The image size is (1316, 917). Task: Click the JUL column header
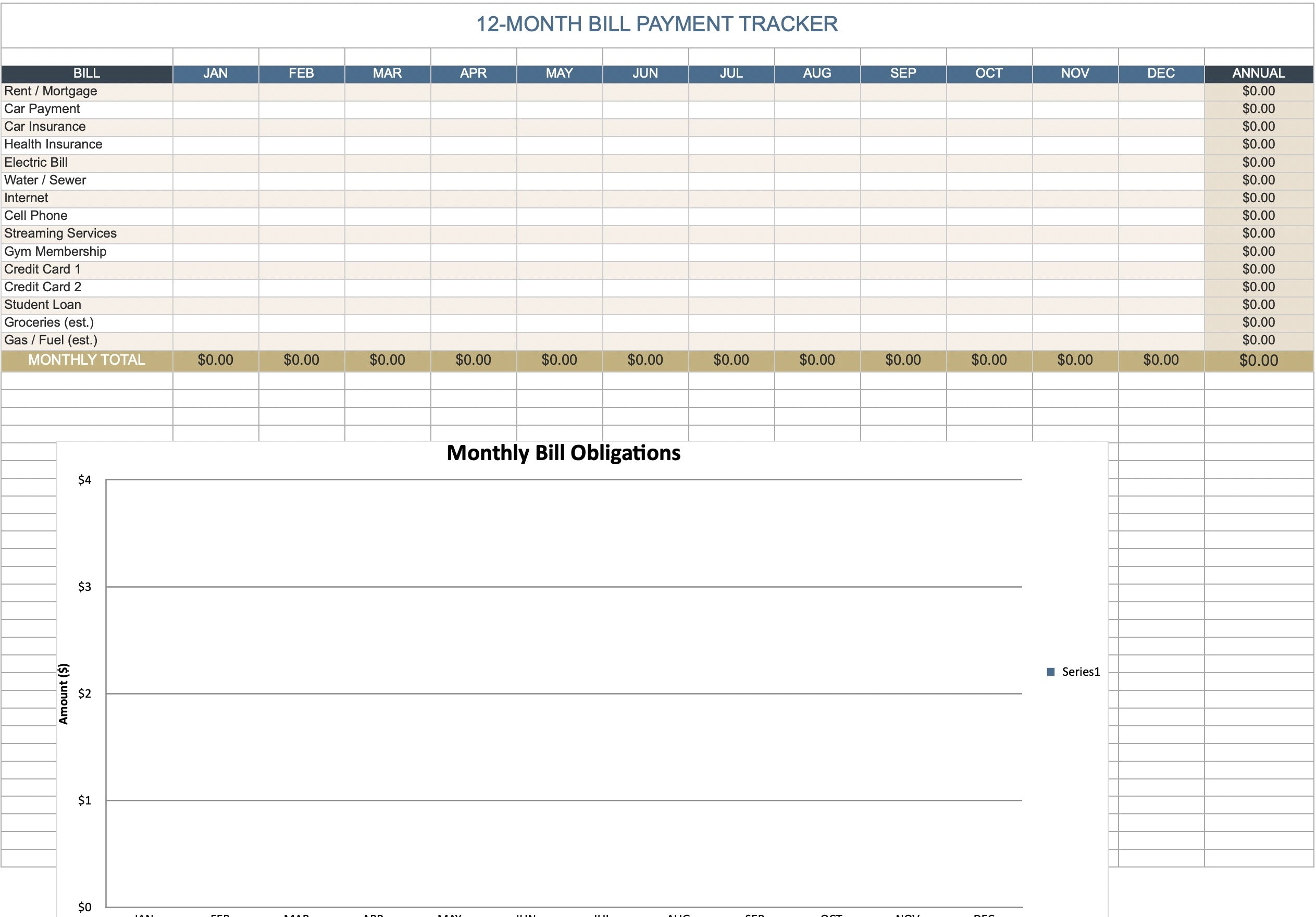tap(731, 73)
